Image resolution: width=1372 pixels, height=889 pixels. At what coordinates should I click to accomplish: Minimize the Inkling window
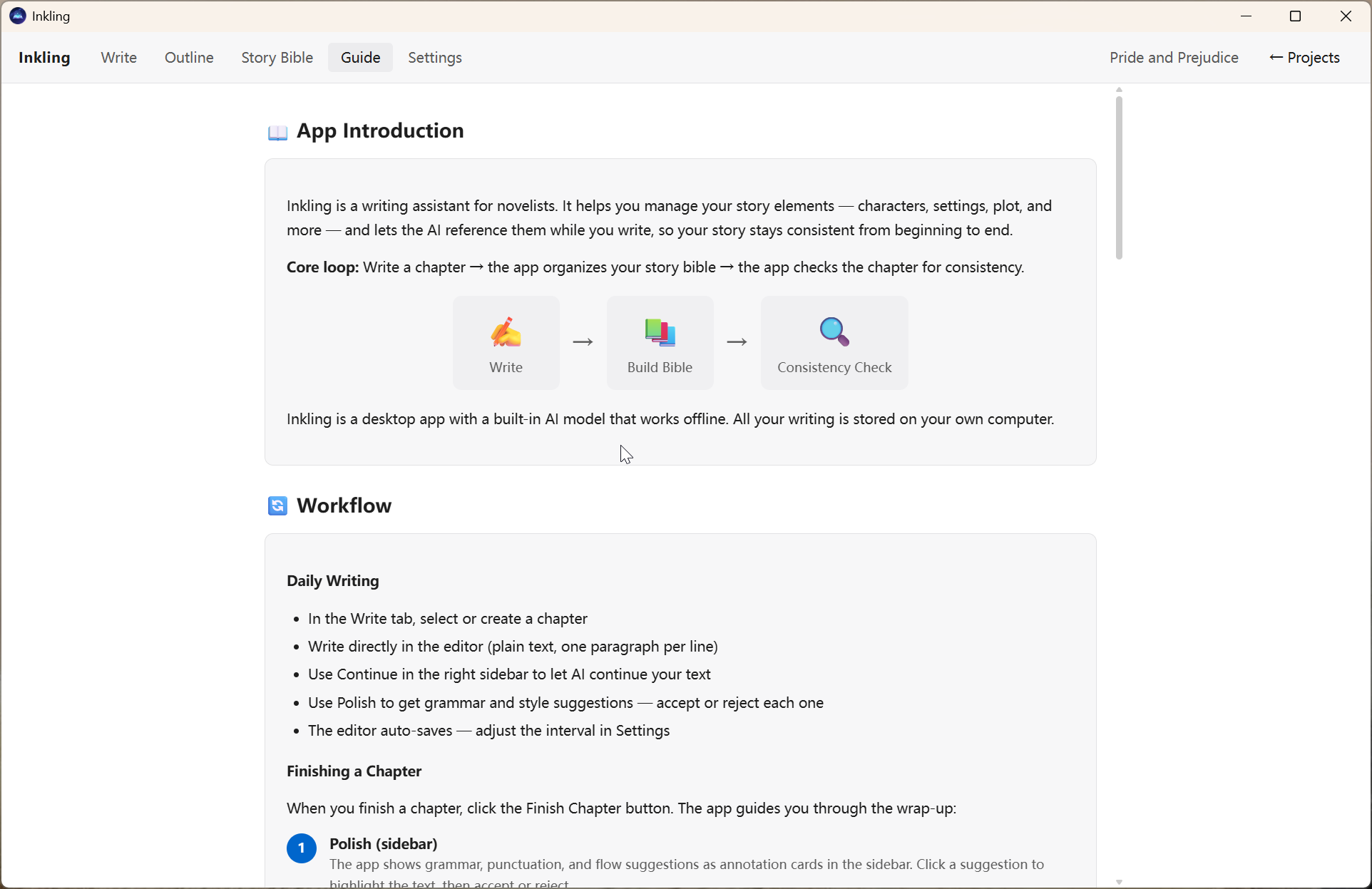pyautogui.click(x=1246, y=16)
